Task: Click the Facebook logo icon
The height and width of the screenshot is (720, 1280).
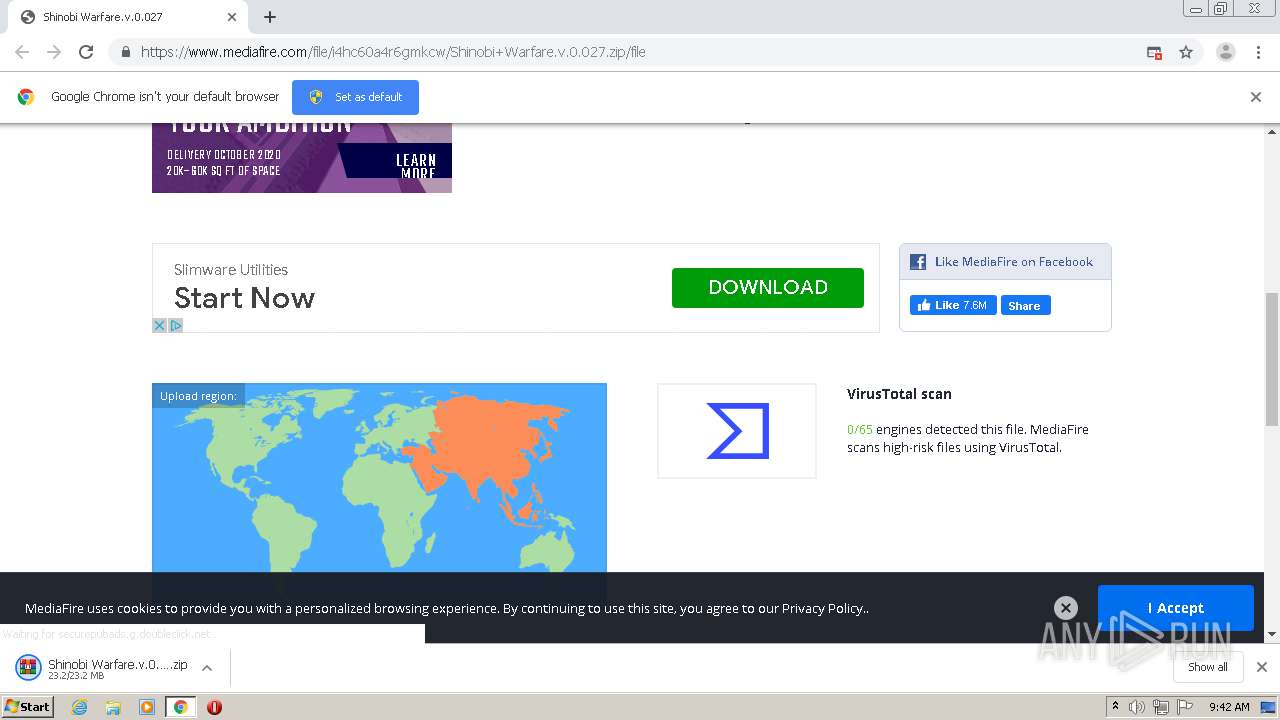Action: click(x=918, y=262)
